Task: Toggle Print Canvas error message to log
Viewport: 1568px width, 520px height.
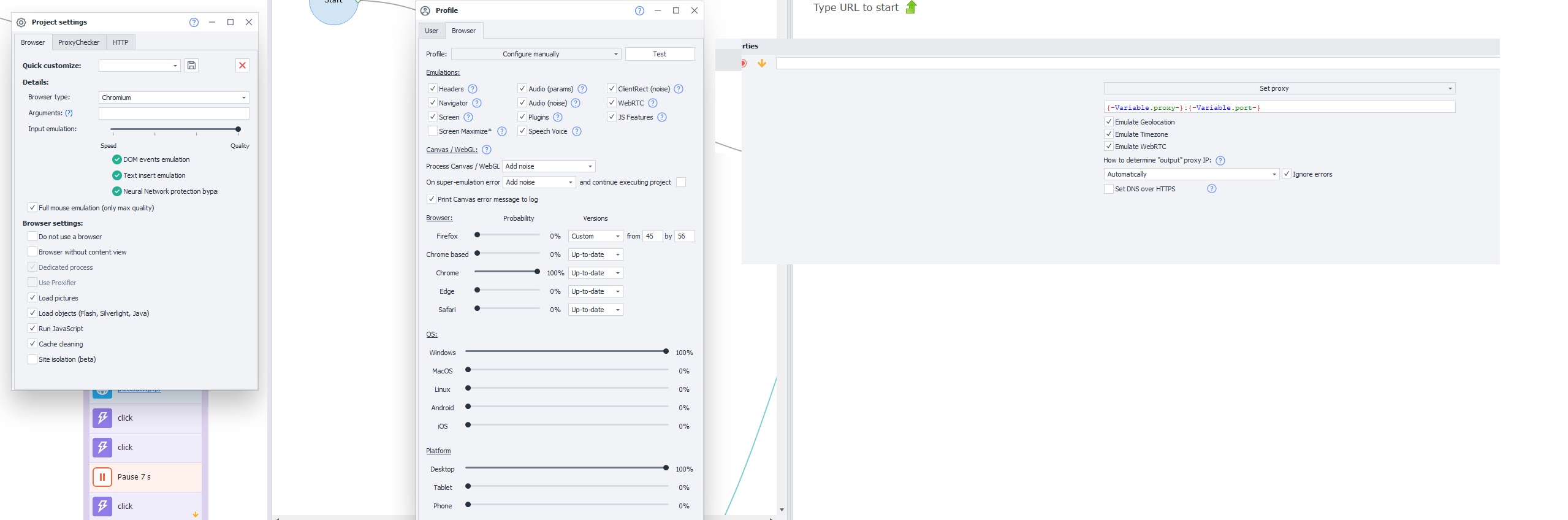Action: 432,199
